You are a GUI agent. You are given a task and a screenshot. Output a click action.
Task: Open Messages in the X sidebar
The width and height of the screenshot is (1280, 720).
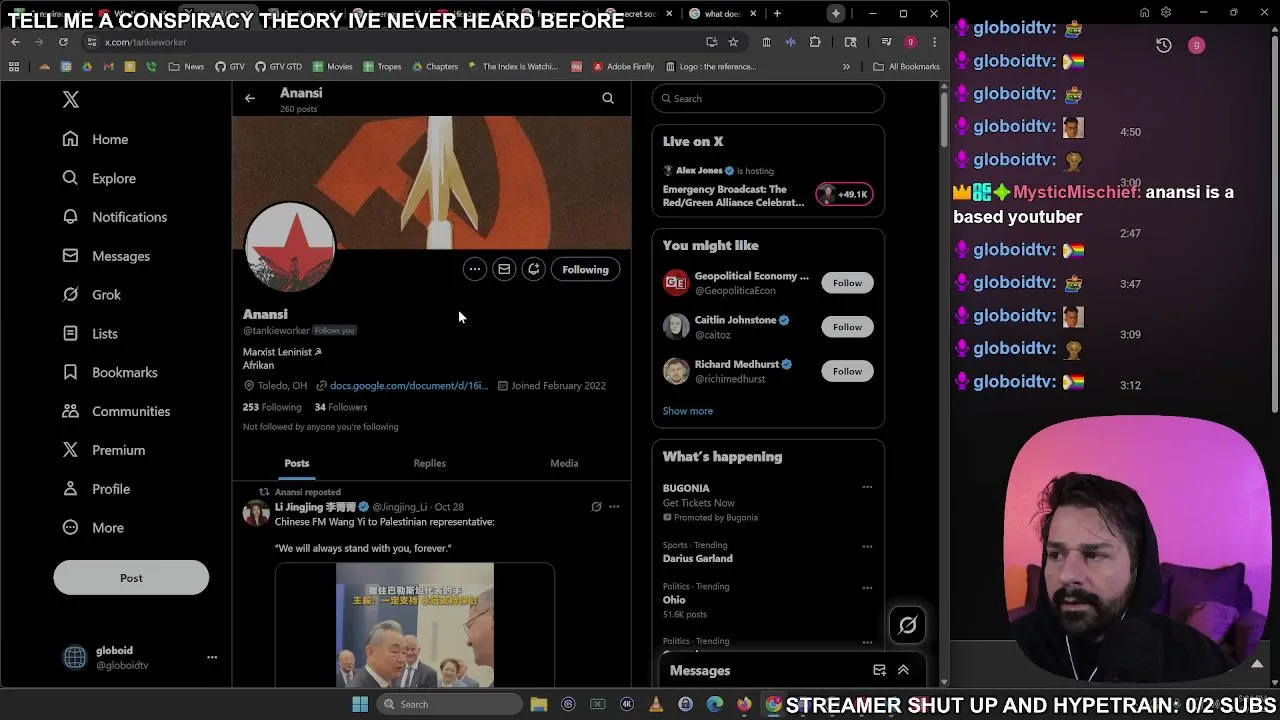(x=106, y=256)
